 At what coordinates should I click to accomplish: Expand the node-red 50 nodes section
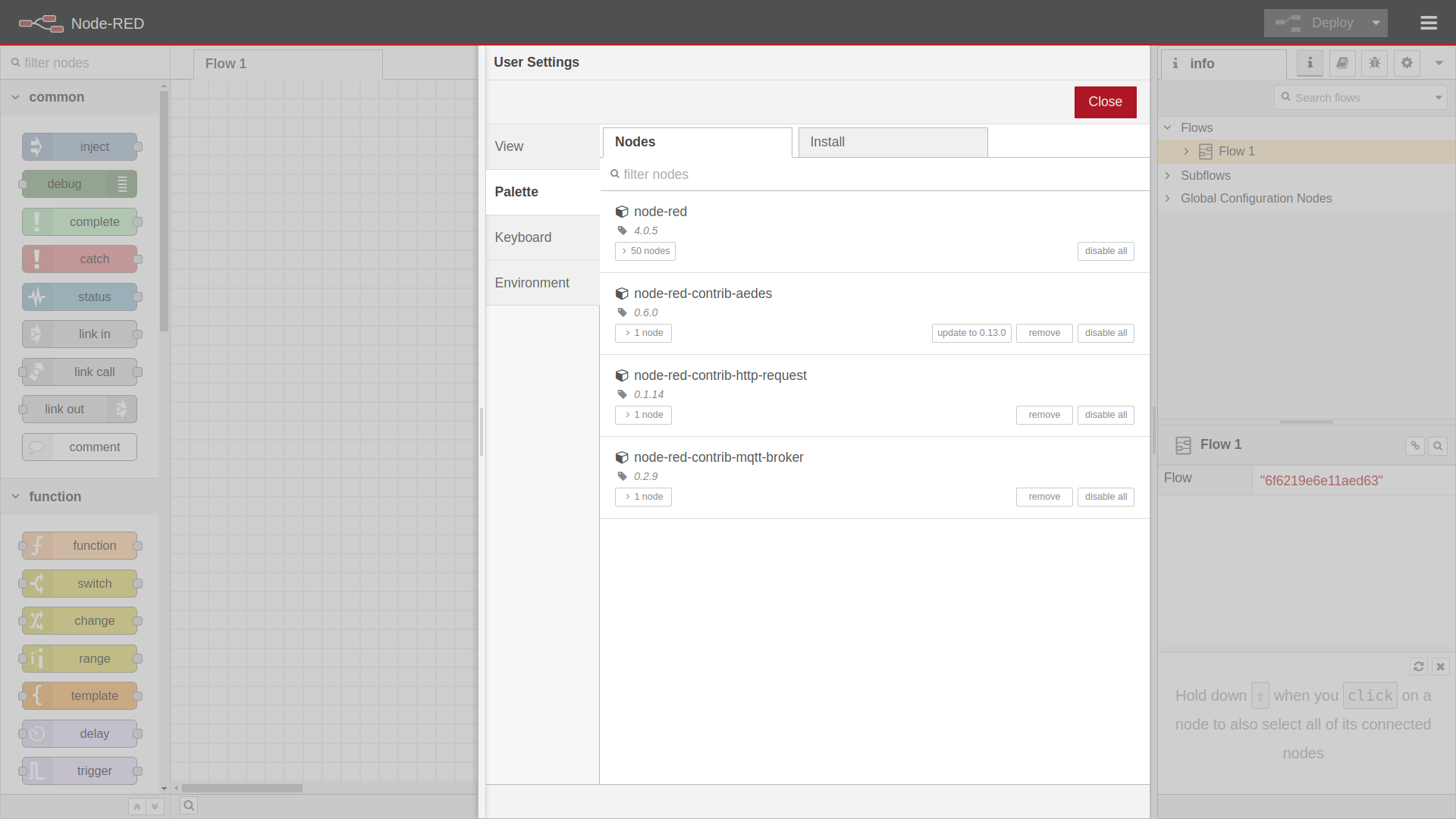tap(645, 250)
